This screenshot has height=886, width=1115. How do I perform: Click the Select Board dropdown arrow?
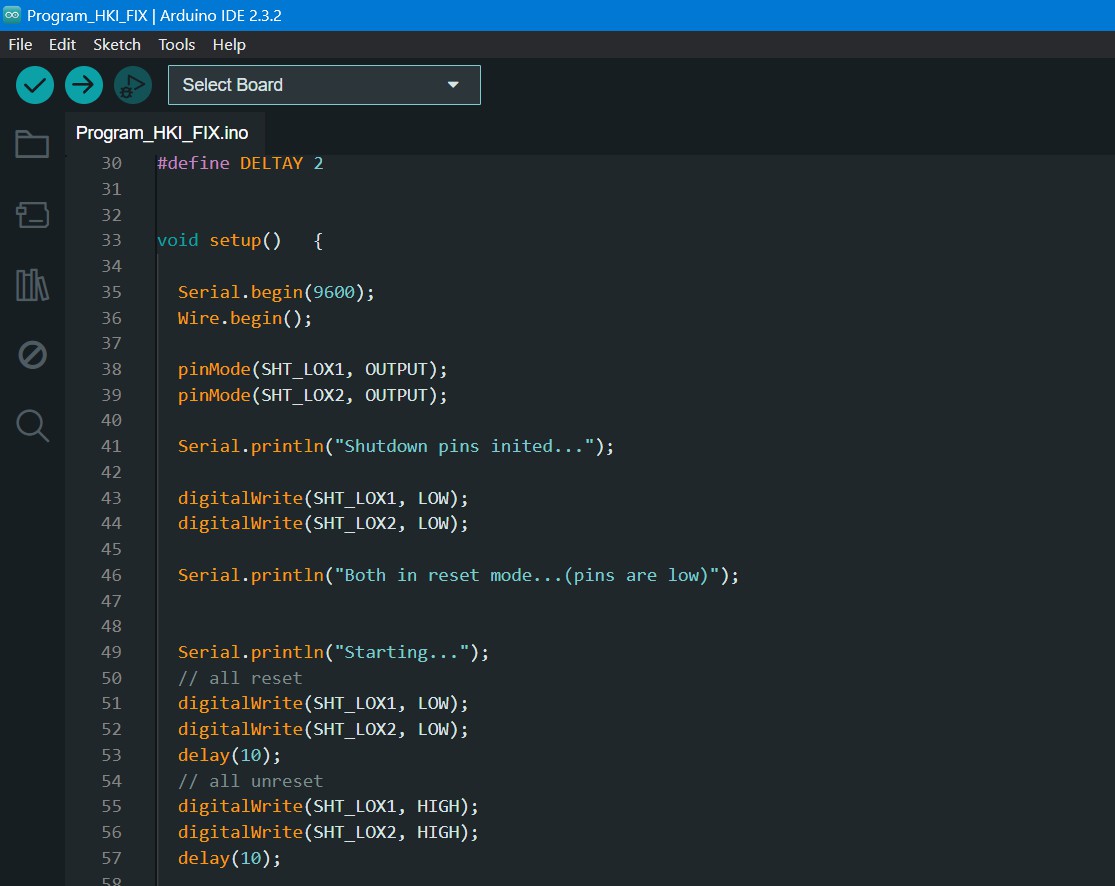click(453, 85)
